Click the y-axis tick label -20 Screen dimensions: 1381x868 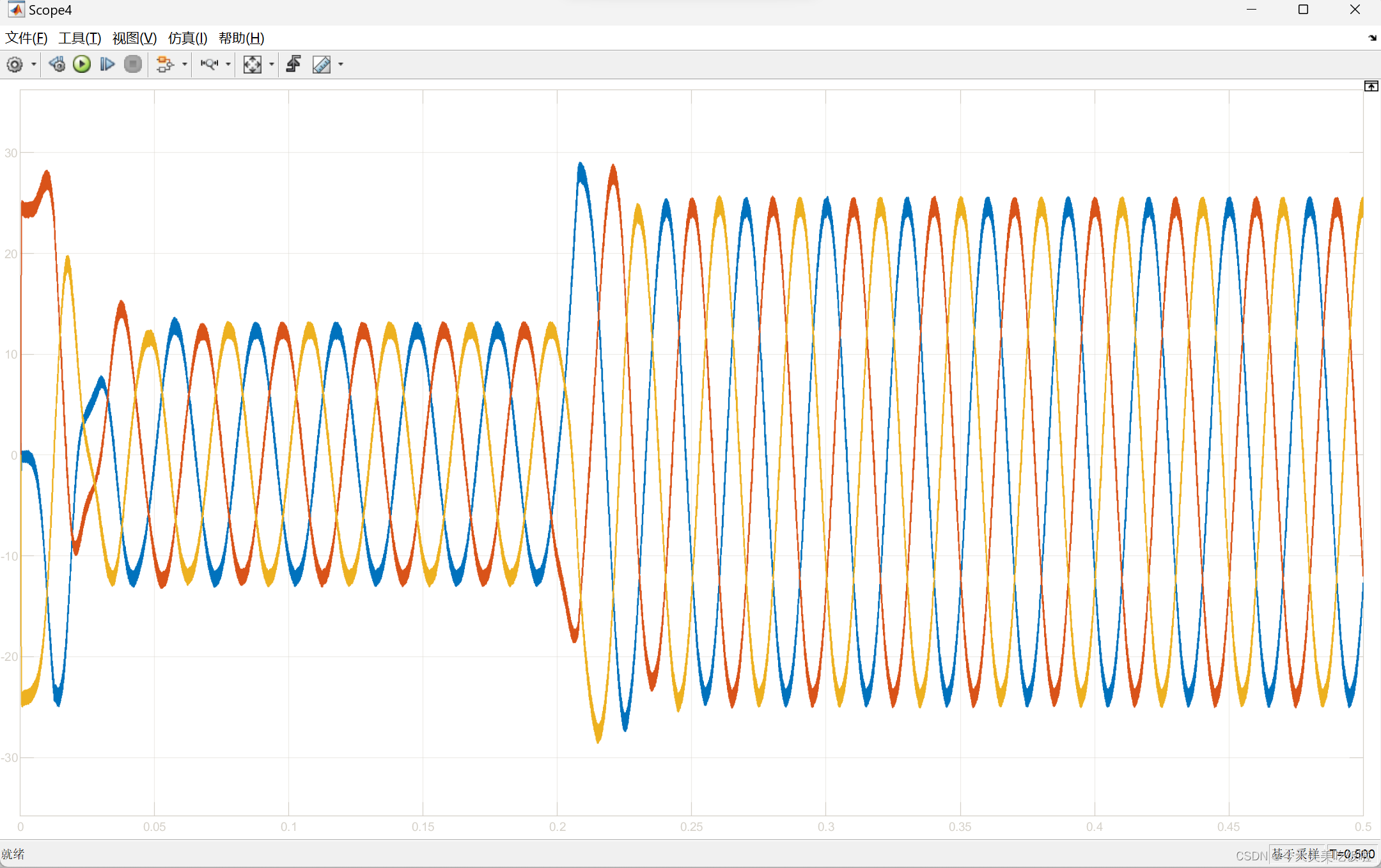(x=10, y=657)
